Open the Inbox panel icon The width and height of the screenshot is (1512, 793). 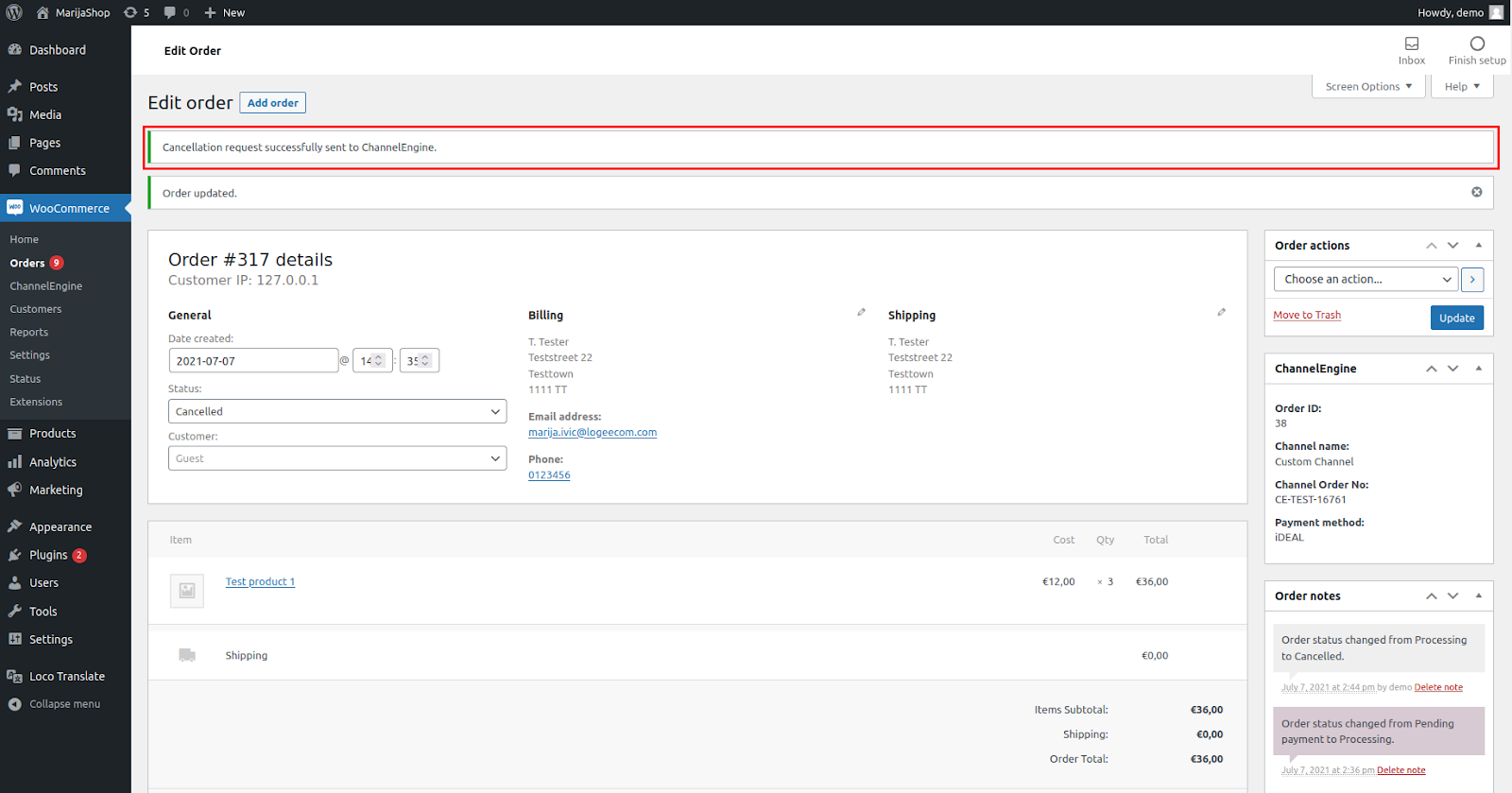1411,44
